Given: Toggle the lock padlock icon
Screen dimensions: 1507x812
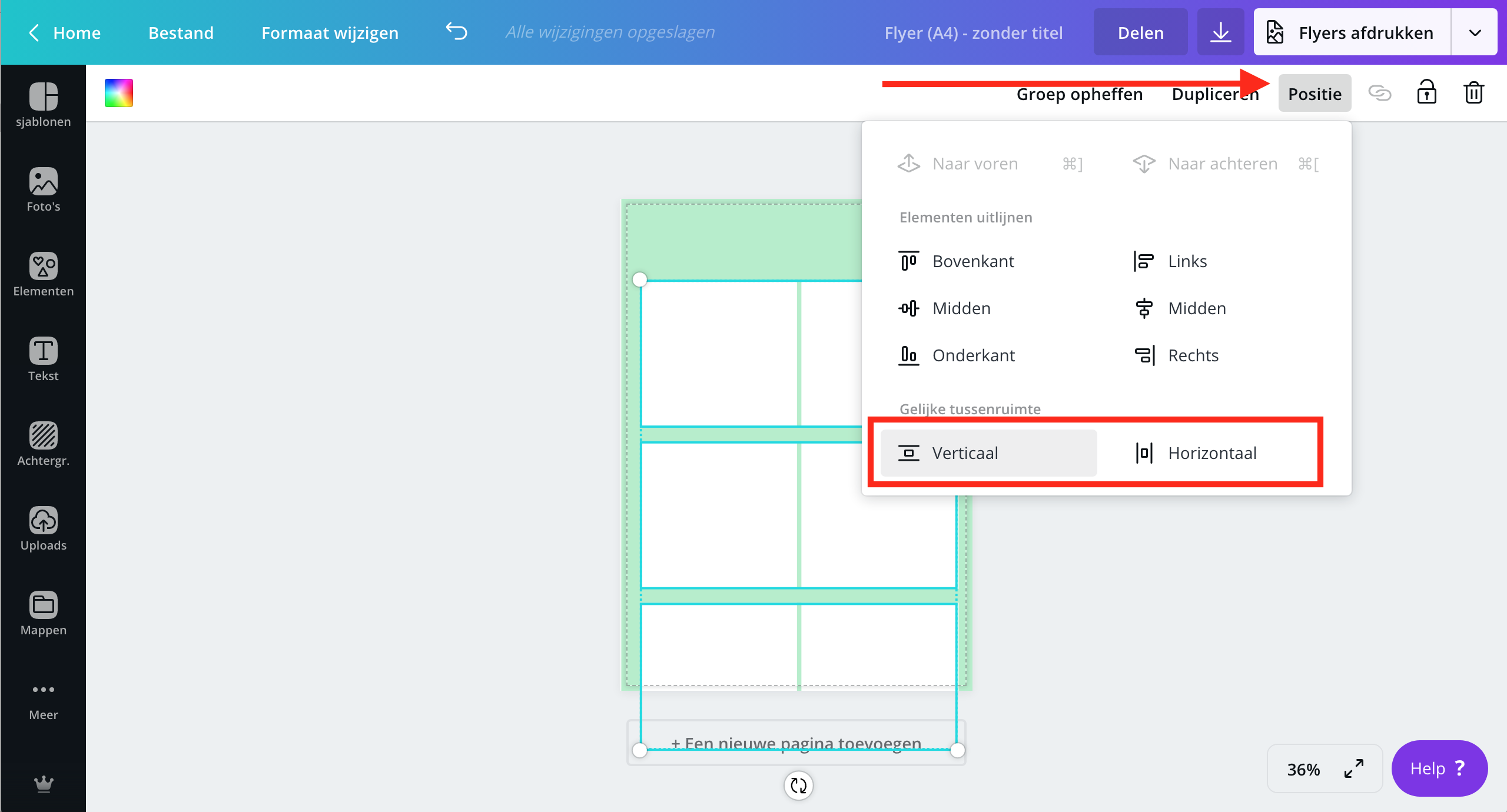Looking at the screenshot, I should 1426,93.
